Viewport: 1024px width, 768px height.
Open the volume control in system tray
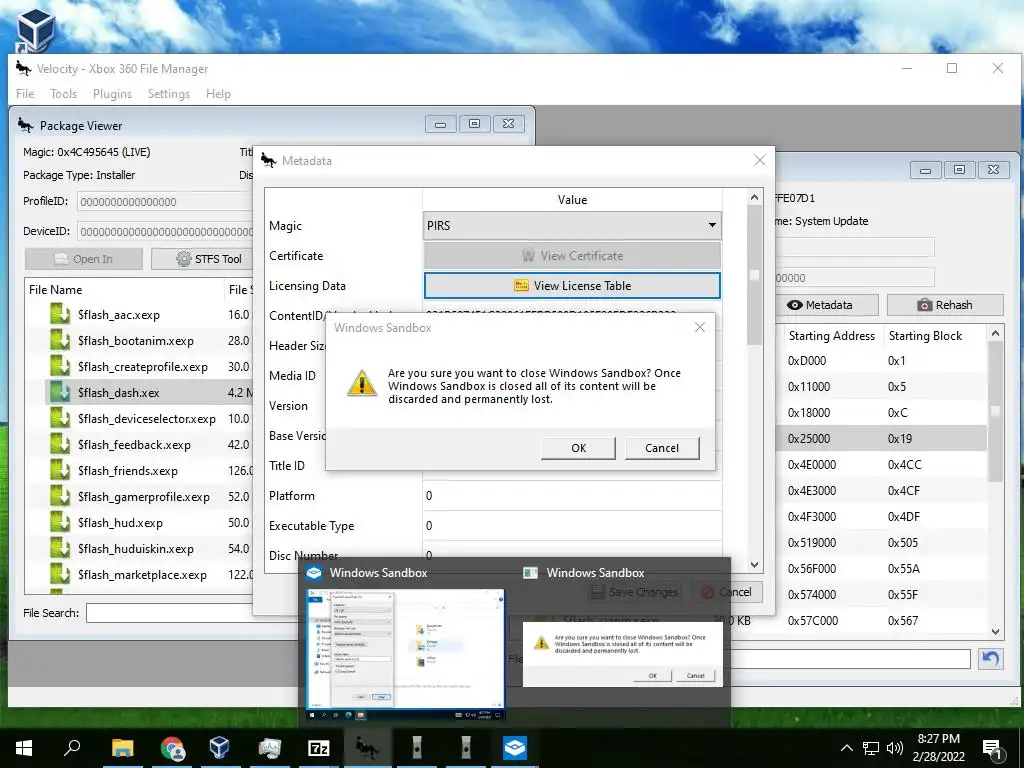[x=895, y=748]
